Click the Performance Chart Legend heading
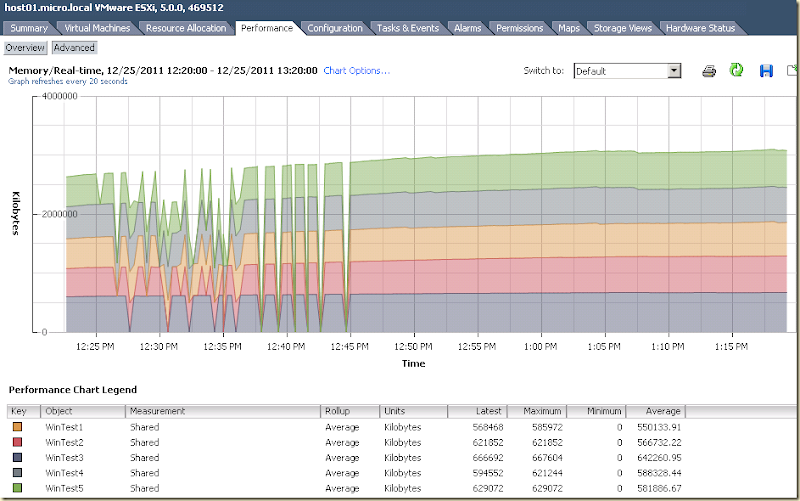Screen dimensions: 800x501 pos(73,390)
